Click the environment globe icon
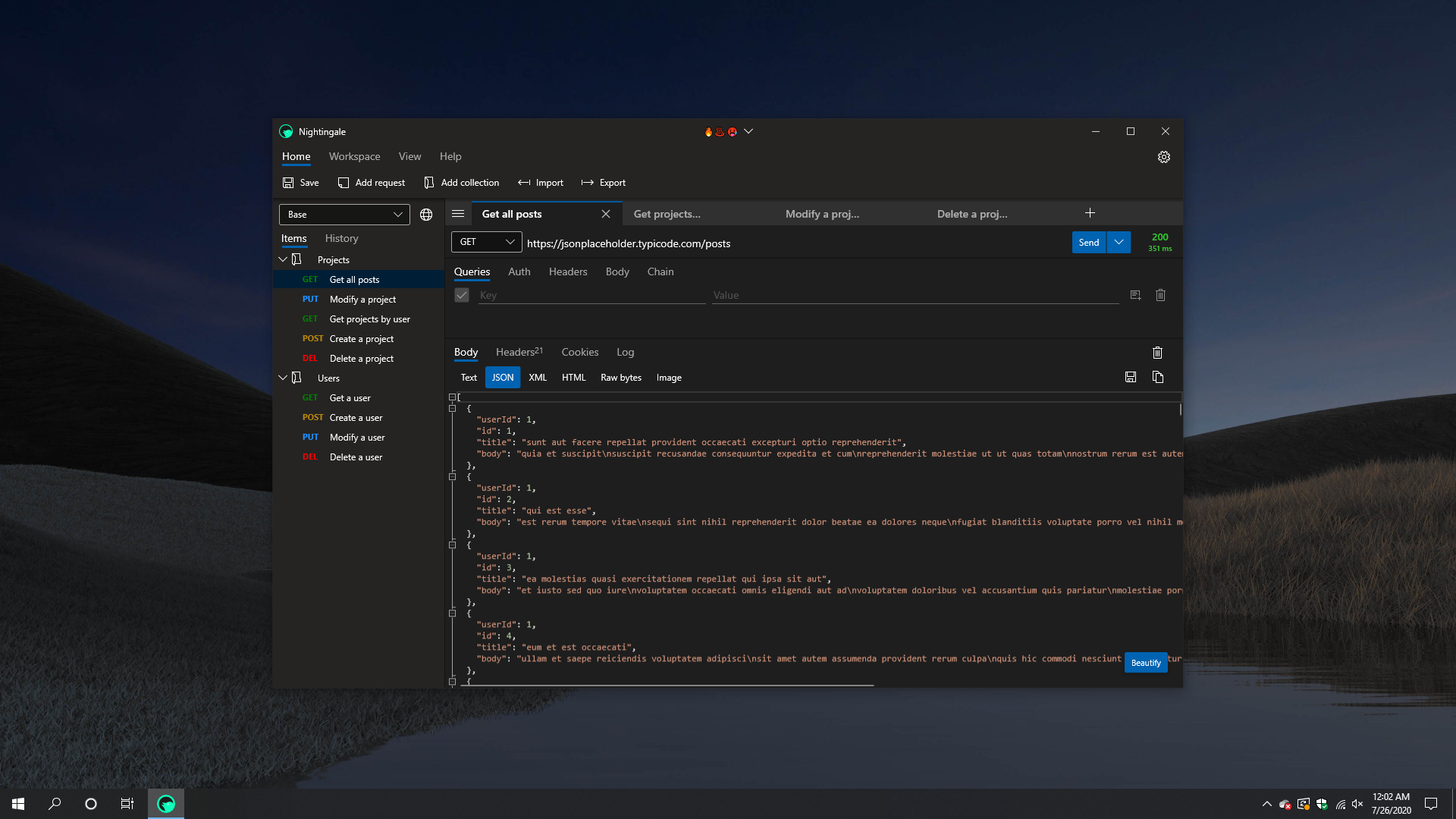 (426, 214)
